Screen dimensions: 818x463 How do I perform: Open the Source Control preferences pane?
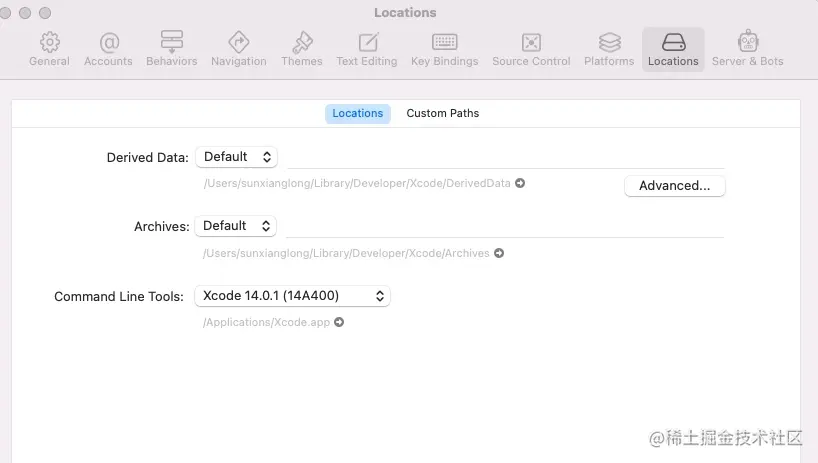[531, 50]
